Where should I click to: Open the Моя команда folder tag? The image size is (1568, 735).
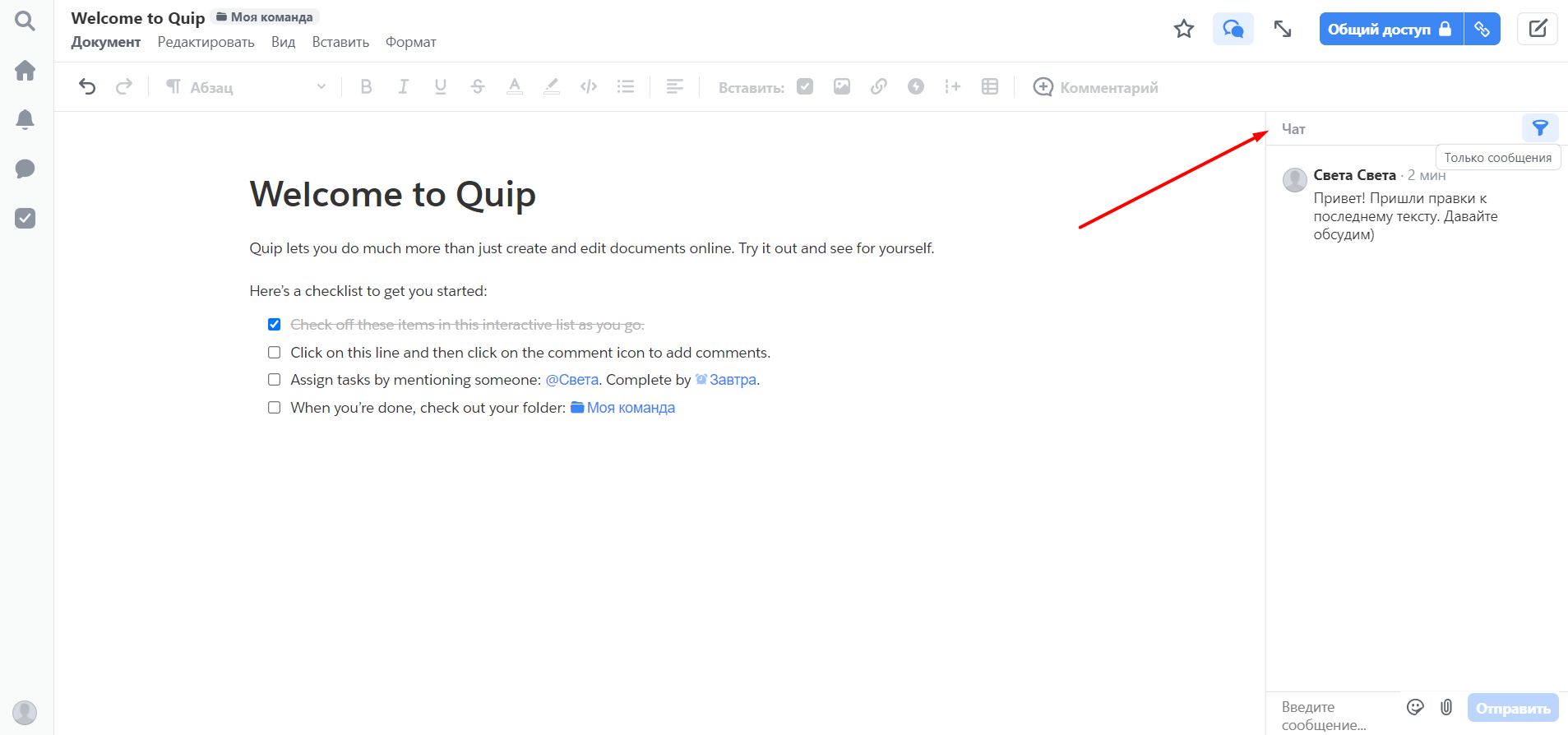pyautogui.click(x=265, y=17)
